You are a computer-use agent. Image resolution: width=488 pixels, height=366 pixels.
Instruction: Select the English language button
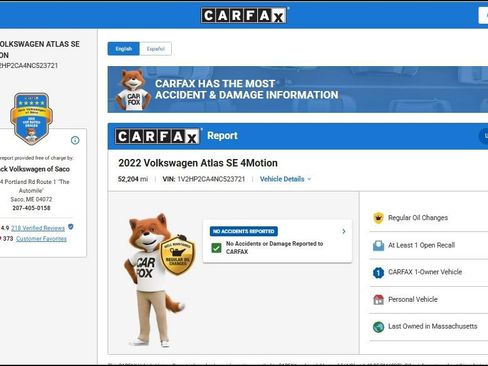pyautogui.click(x=124, y=49)
